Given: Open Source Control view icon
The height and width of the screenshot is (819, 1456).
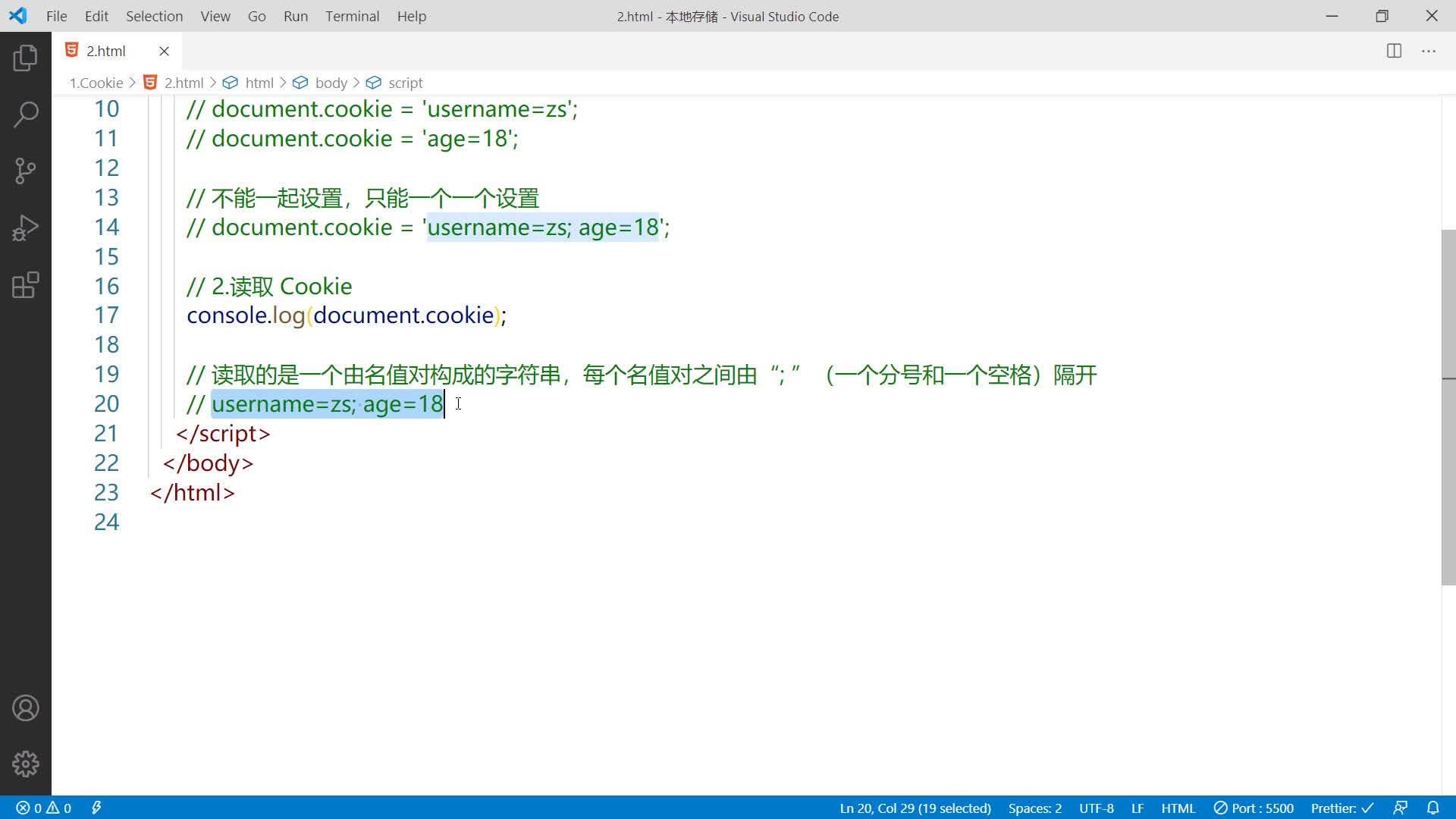Looking at the screenshot, I should (x=25, y=171).
